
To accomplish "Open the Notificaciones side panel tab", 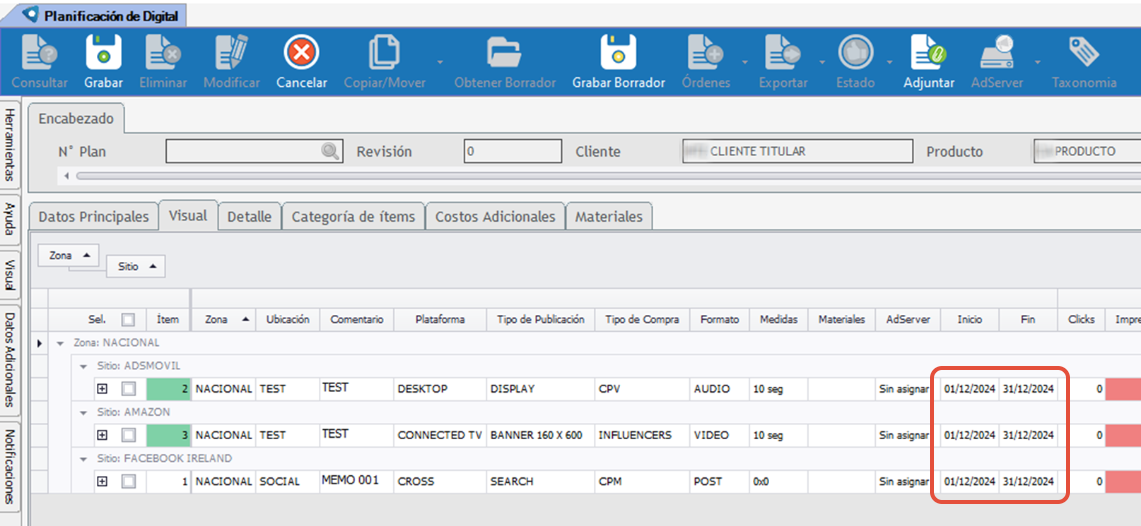I will [x=10, y=466].
